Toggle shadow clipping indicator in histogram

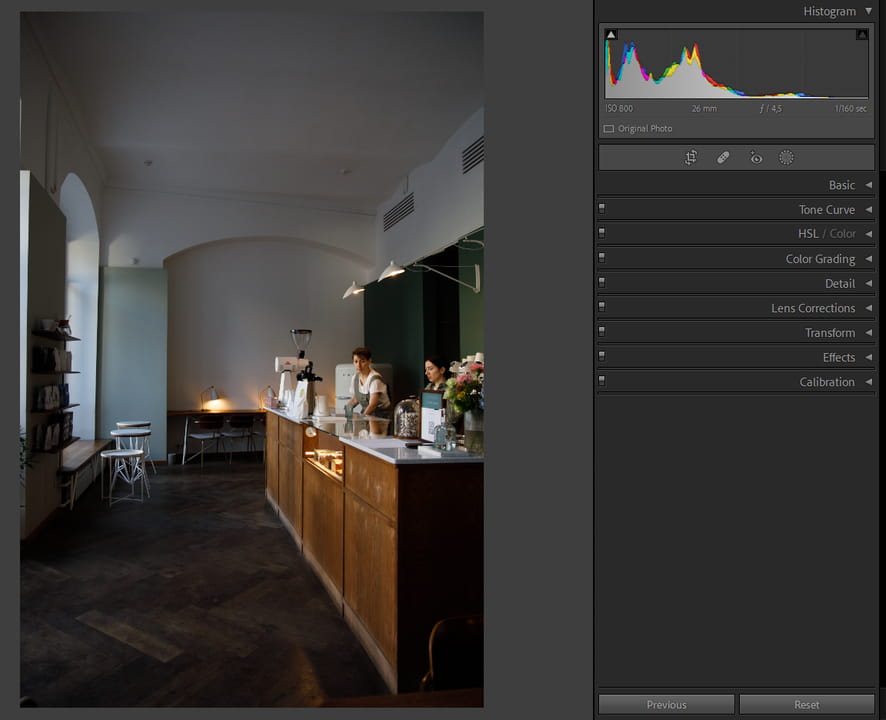(x=611, y=34)
